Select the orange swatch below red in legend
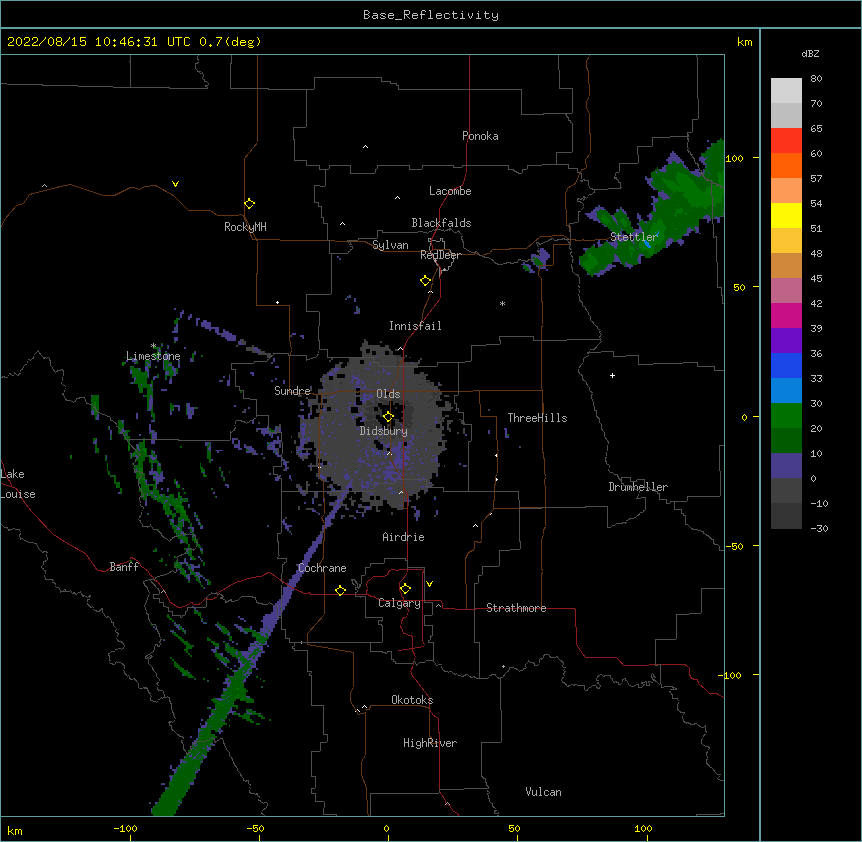 [786, 165]
